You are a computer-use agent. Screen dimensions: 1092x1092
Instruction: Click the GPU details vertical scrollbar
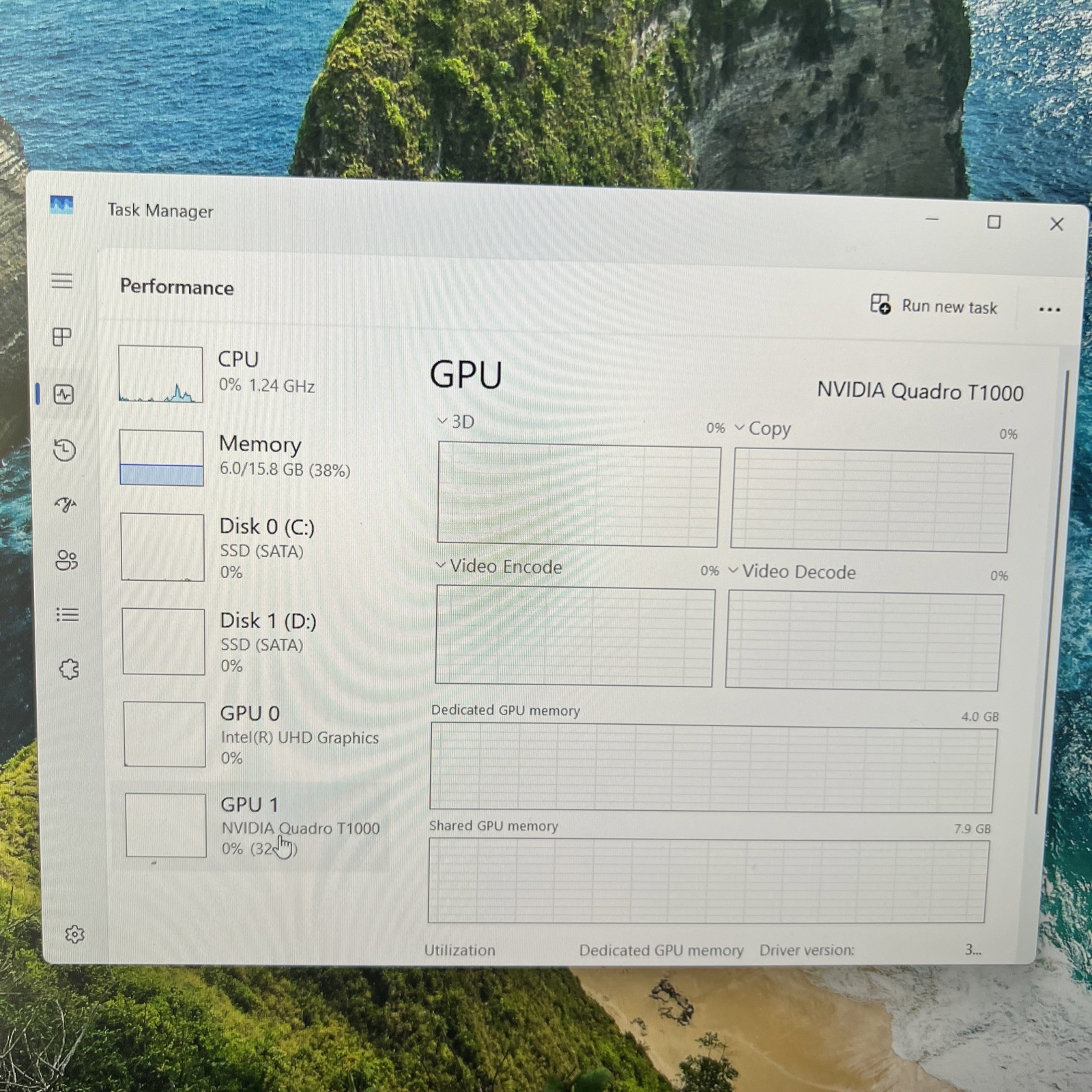[x=1051, y=591]
